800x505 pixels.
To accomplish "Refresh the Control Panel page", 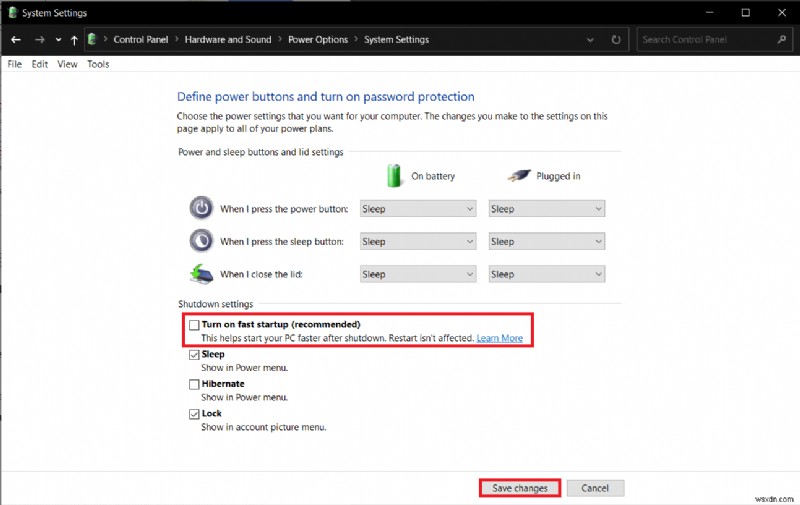I will (616, 40).
